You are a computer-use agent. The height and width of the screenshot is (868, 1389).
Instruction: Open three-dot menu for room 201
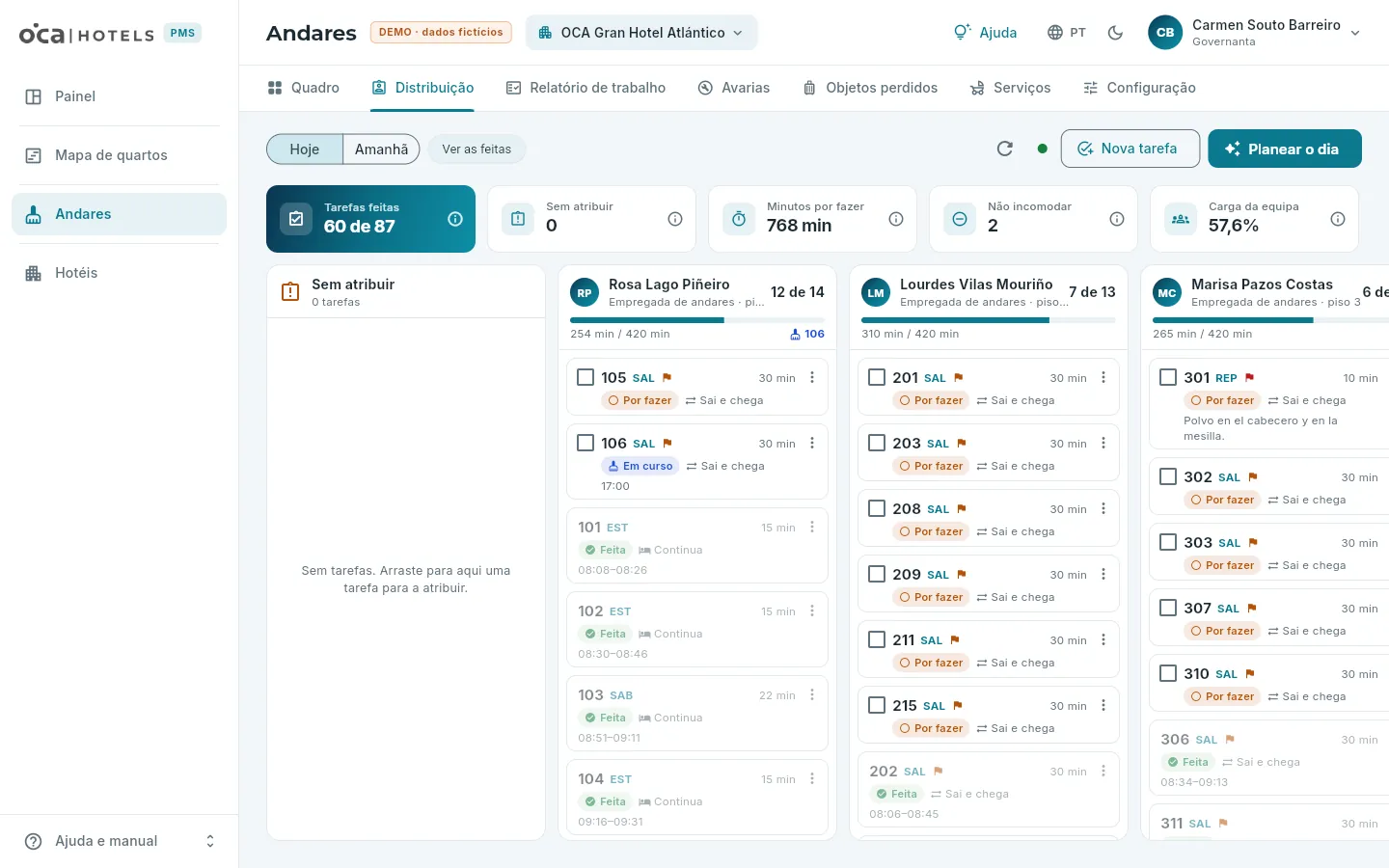[1103, 377]
